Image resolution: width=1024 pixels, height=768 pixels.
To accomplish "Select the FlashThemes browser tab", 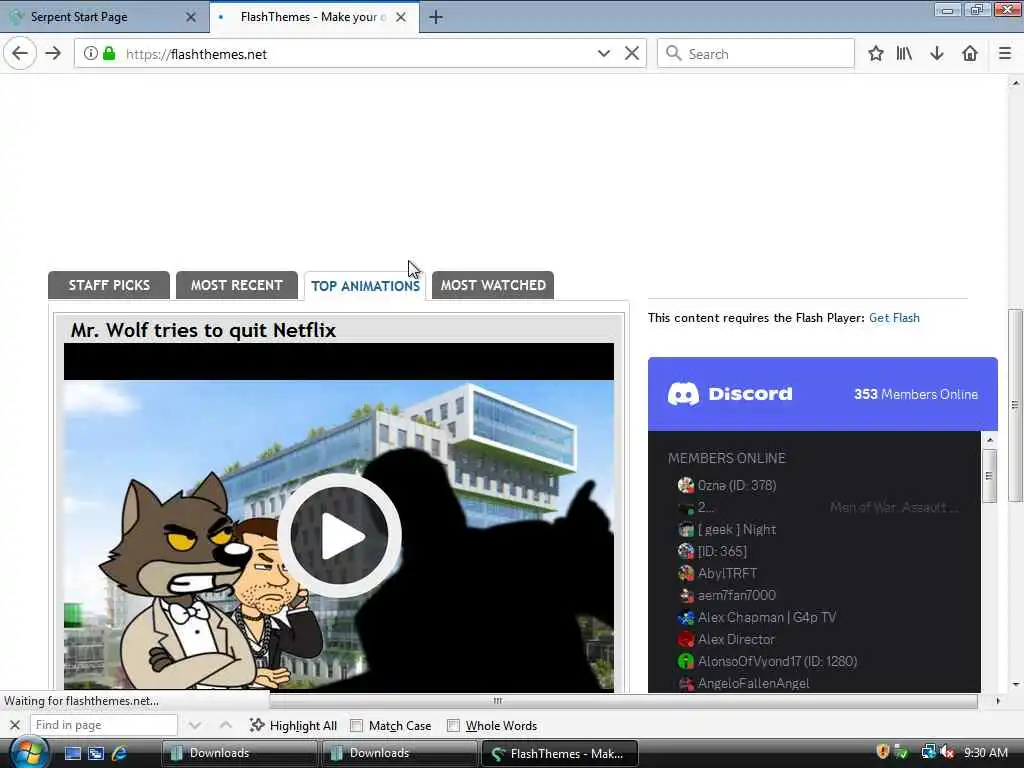I will pyautogui.click(x=315, y=17).
